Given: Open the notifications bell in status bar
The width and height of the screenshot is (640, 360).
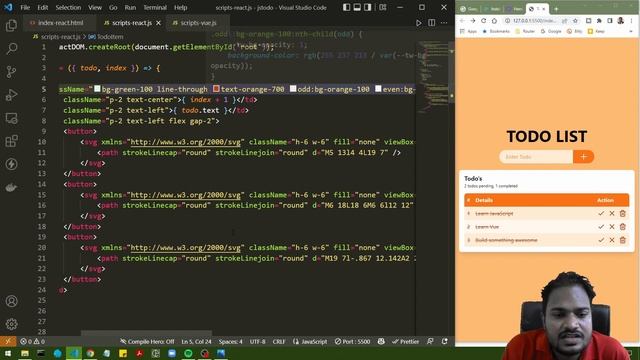Looking at the screenshot, I should pyautogui.click(x=444, y=341).
